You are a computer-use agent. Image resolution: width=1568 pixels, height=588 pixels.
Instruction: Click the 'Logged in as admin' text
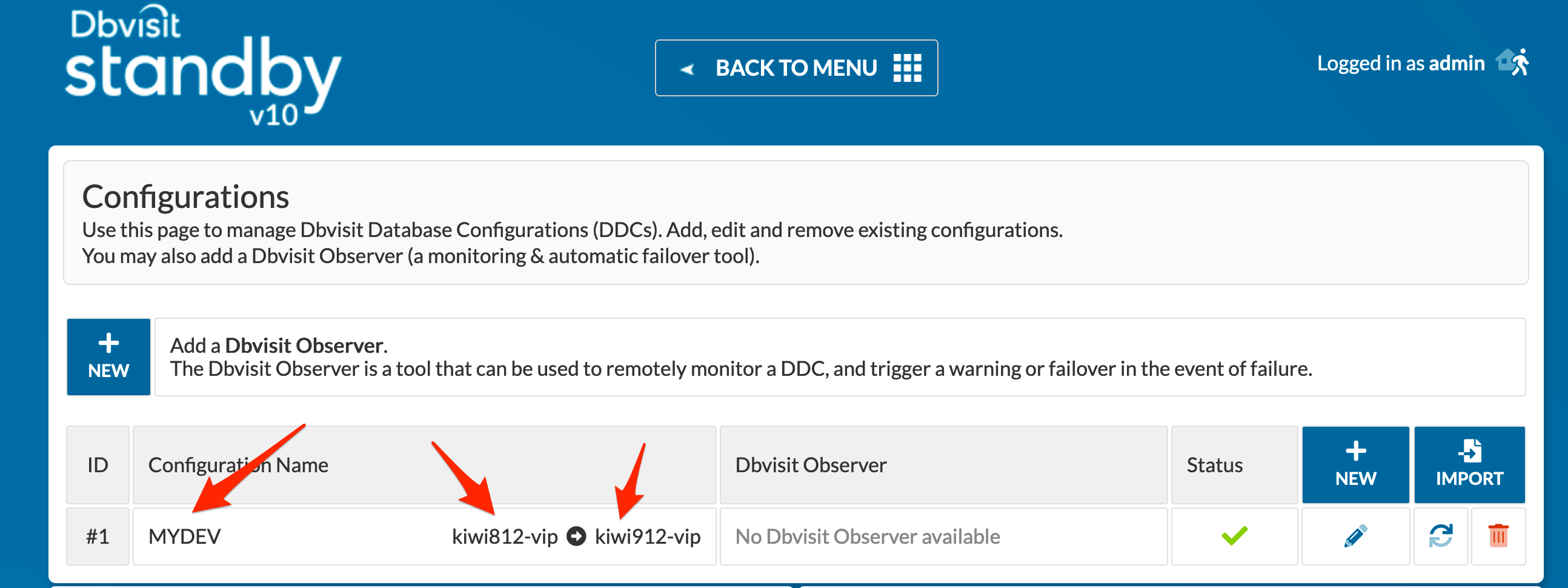tap(1401, 63)
